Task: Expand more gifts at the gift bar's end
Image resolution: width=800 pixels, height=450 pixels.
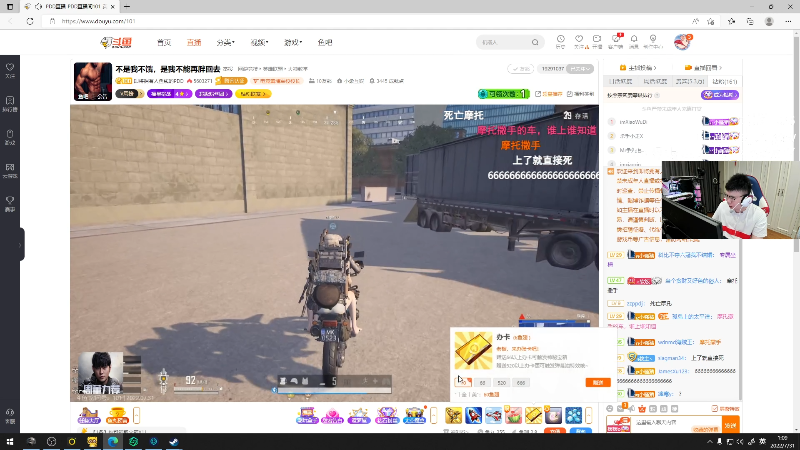Action: coord(588,415)
